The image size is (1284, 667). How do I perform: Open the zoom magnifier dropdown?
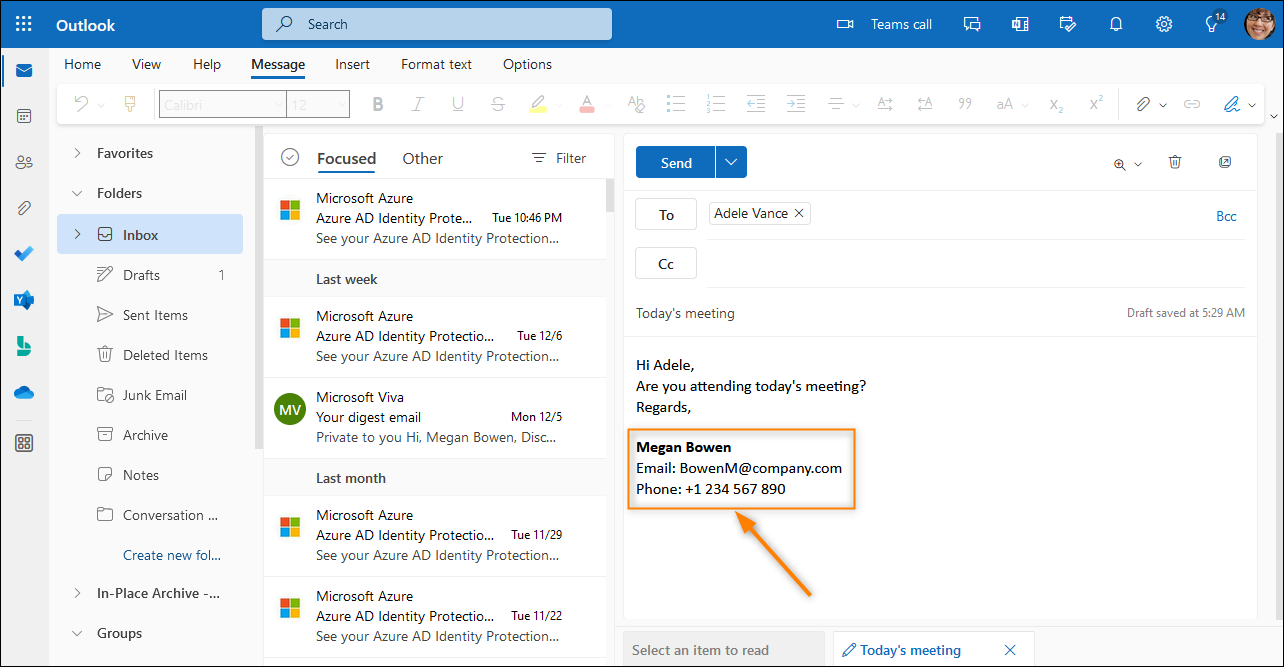tap(1127, 164)
